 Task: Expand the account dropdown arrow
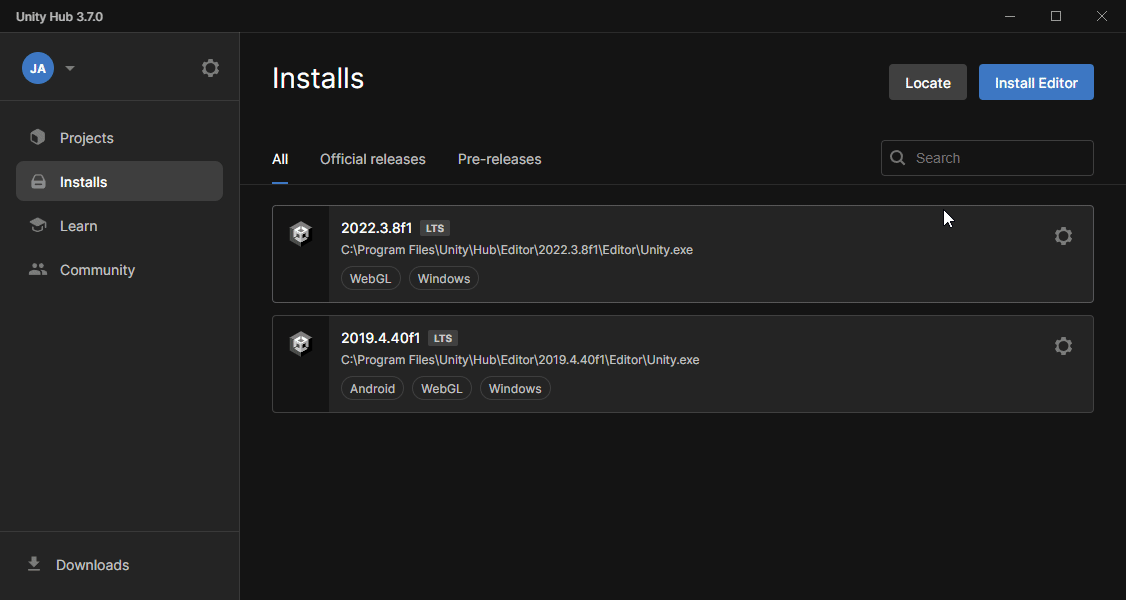click(x=69, y=67)
